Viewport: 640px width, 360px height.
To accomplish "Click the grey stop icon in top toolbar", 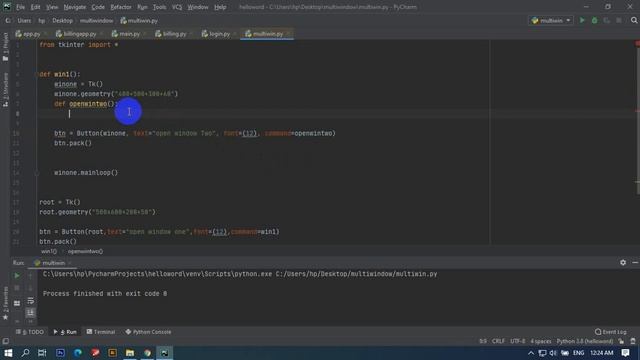I will [x=619, y=20].
